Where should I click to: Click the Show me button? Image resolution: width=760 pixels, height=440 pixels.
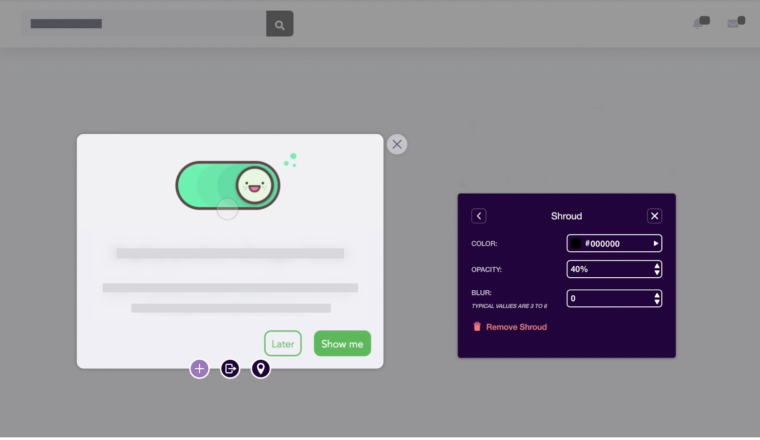point(342,344)
